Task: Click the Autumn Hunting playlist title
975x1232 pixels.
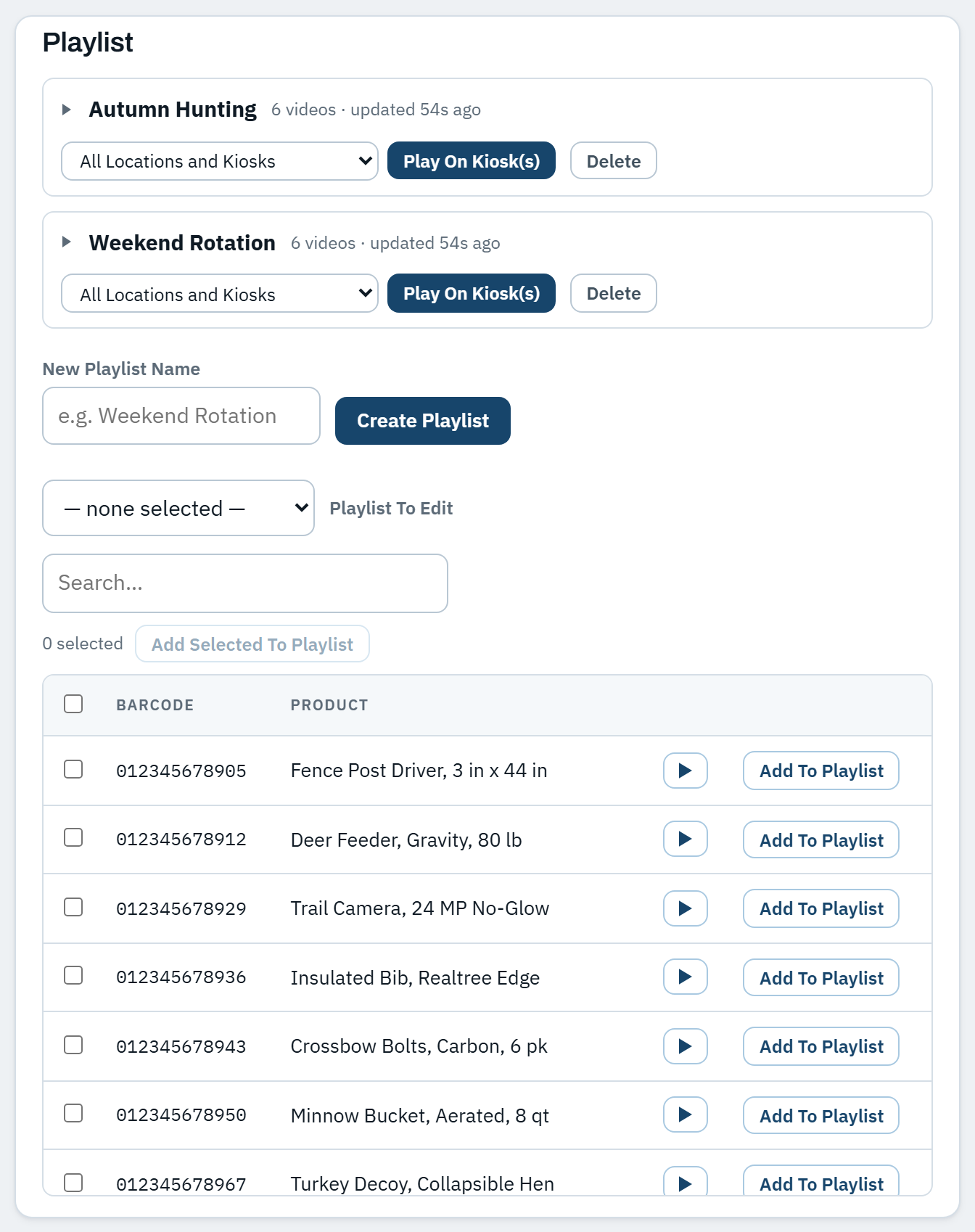Action: pyautogui.click(x=173, y=110)
